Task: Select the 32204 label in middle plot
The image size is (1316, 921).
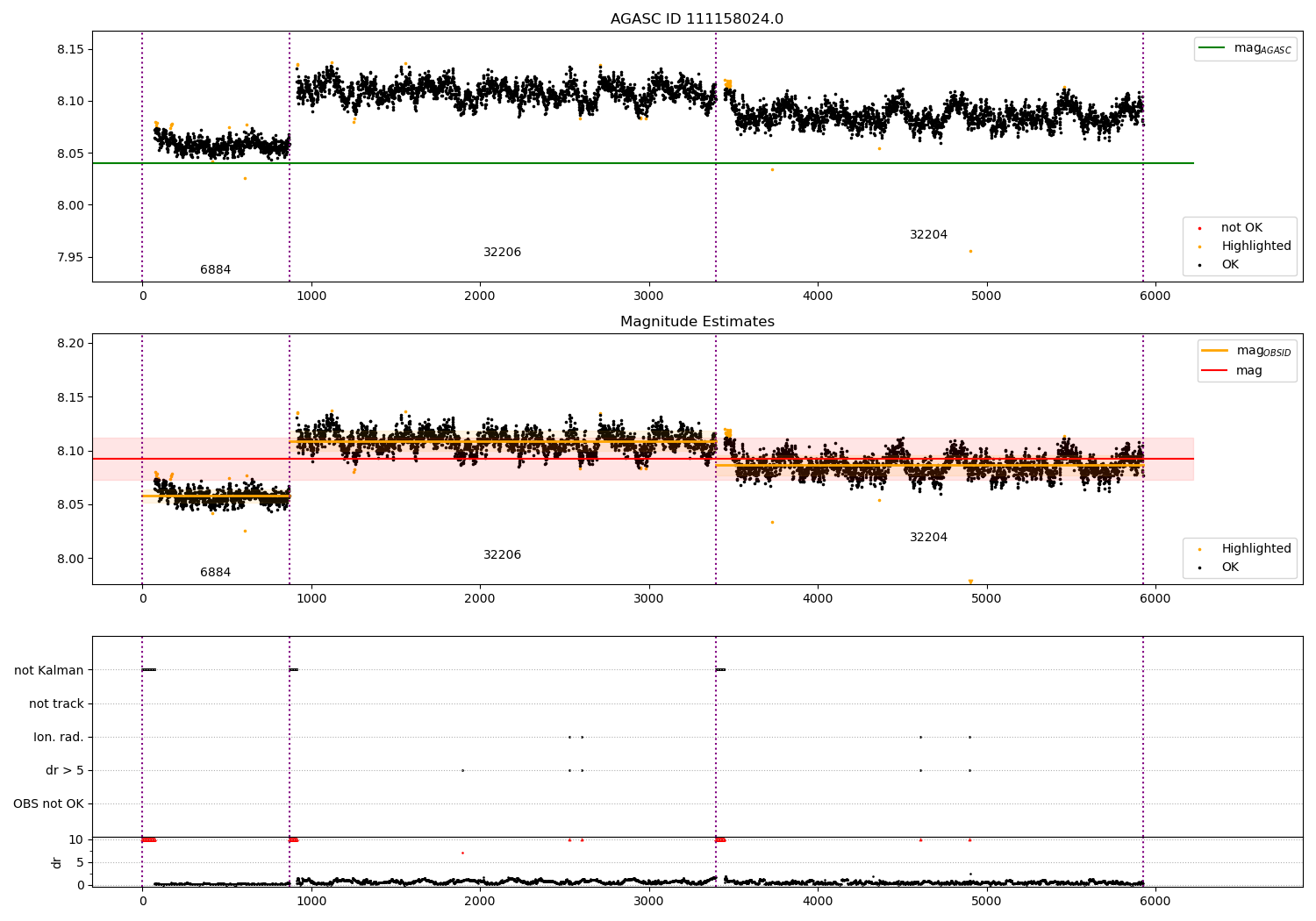Action: coord(928,538)
